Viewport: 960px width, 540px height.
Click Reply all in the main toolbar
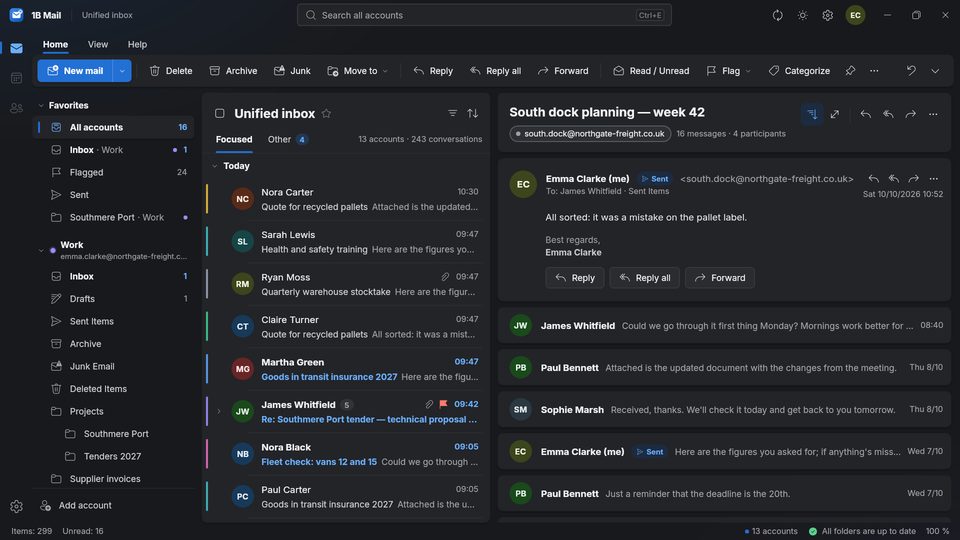pos(495,71)
